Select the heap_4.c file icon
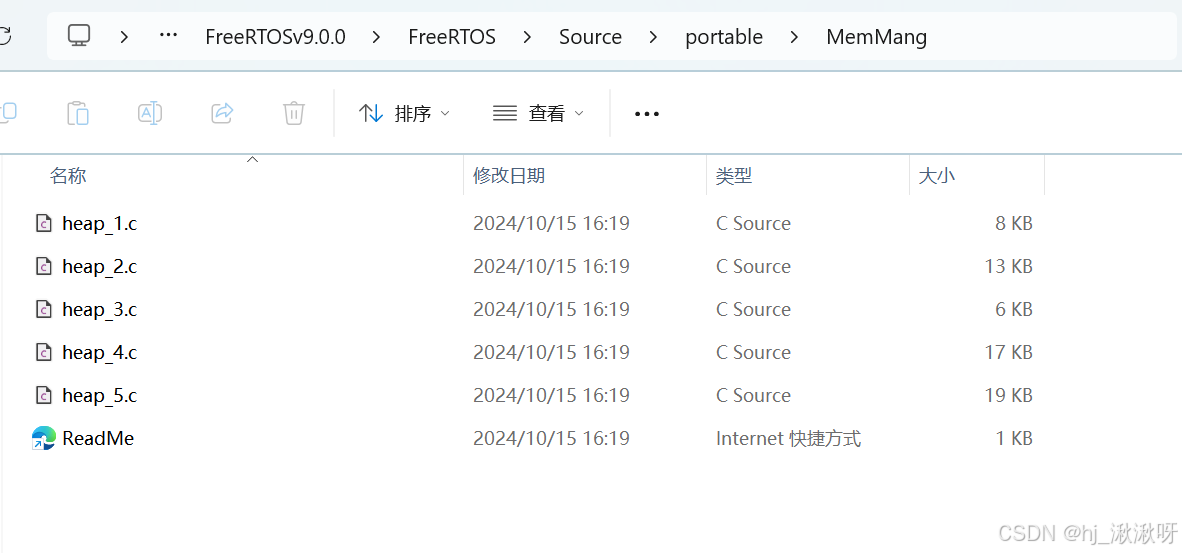This screenshot has width=1182, height=553. pos(44,353)
